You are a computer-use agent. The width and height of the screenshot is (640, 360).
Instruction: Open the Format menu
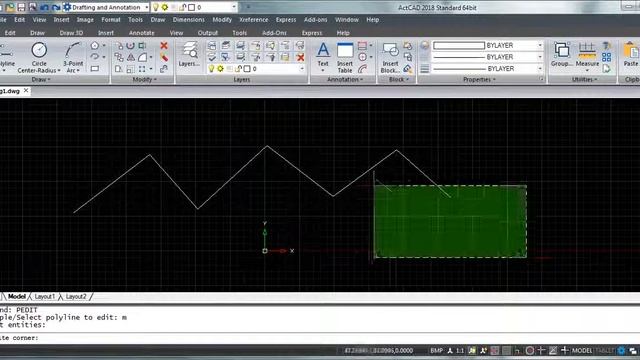111,20
